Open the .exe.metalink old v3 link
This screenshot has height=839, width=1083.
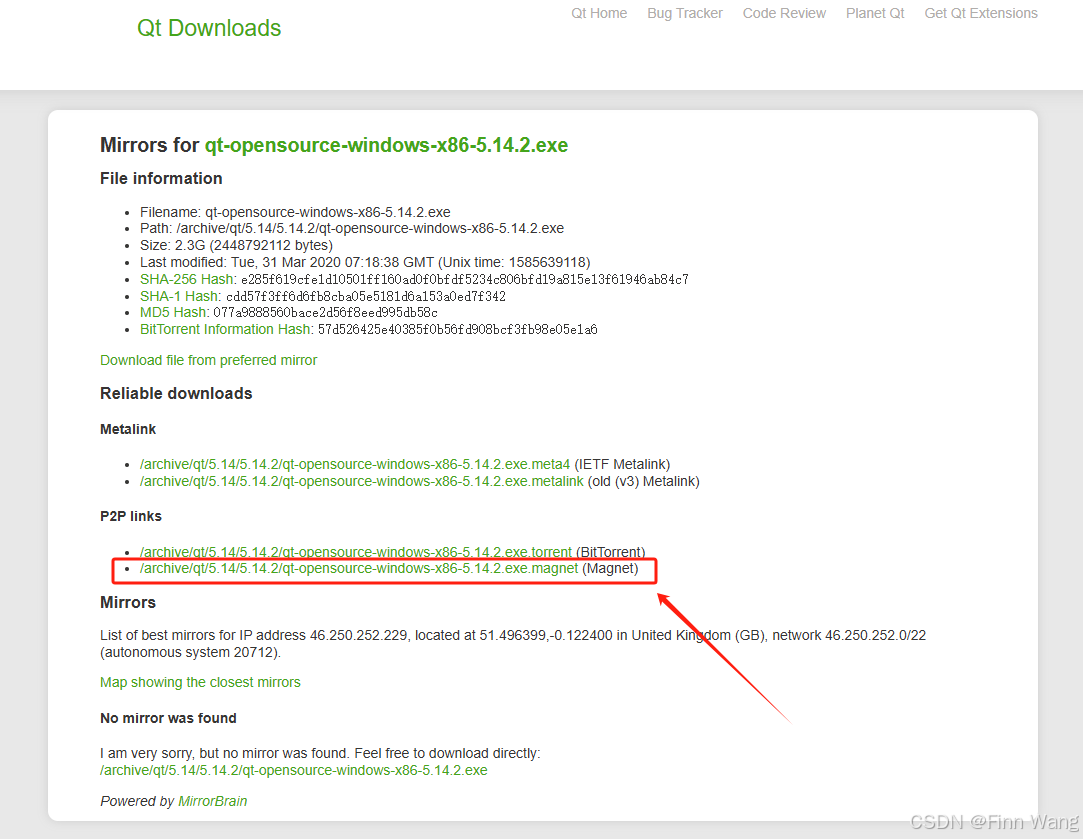362,481
